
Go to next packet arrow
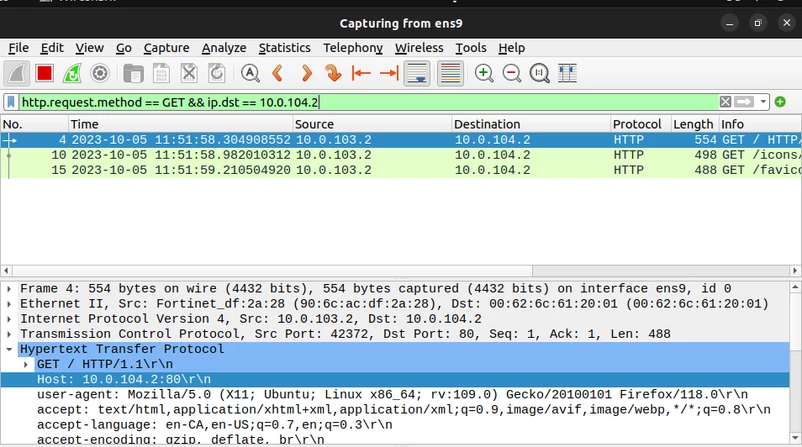pyautogui.click(x=306, y=74)
